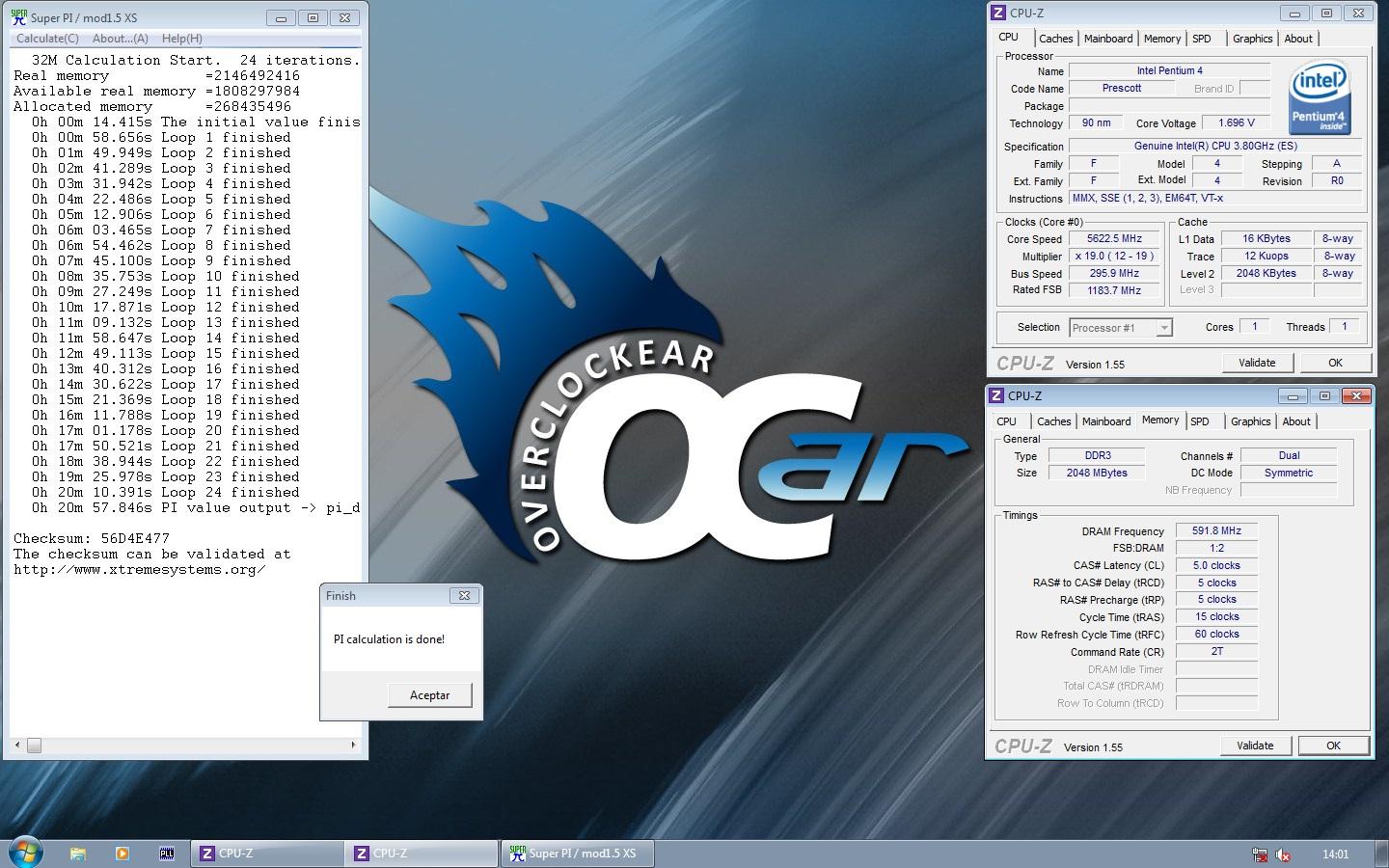1389x868 pixels.
Task: Click the bottom CPU-Z window title icon
Action: tap(995, 395)
